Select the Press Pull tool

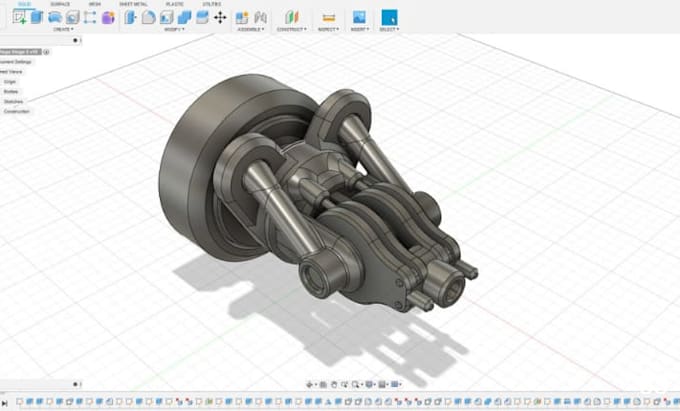[130, 17]
